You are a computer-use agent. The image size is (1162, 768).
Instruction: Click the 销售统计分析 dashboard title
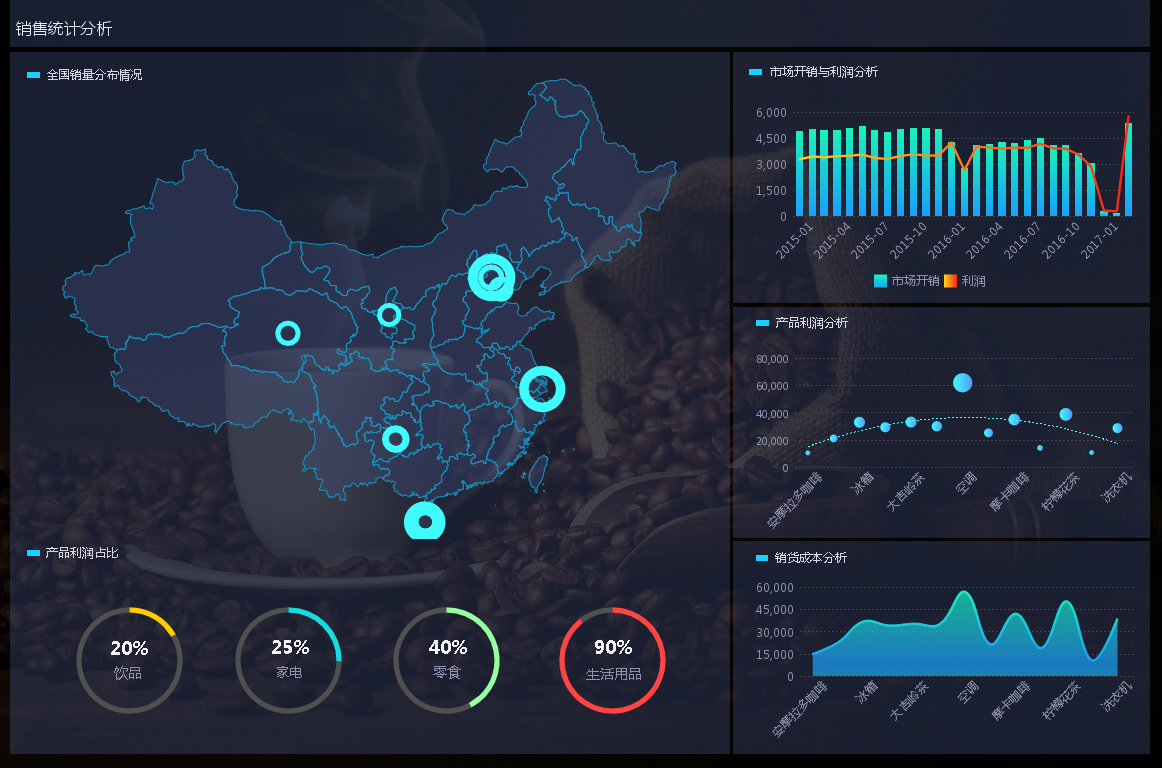[64, 29]
